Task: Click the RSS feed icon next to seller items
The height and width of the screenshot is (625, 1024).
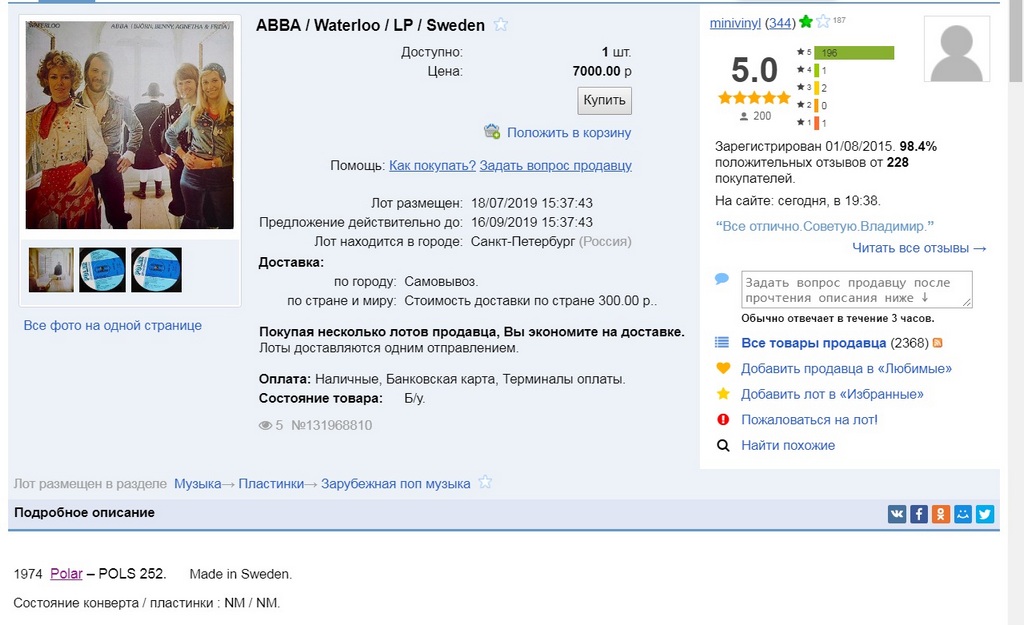Action: coord(937,343)
